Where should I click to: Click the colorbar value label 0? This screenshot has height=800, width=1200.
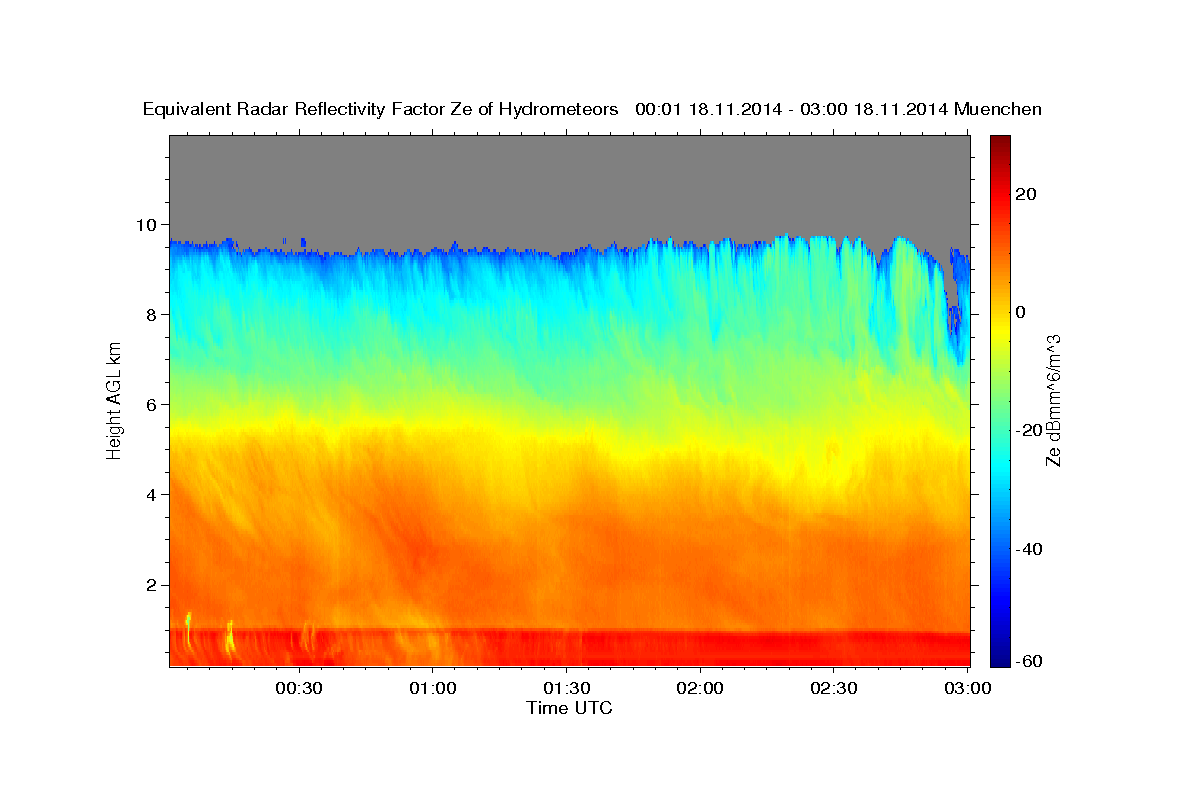coord(1022,312)
